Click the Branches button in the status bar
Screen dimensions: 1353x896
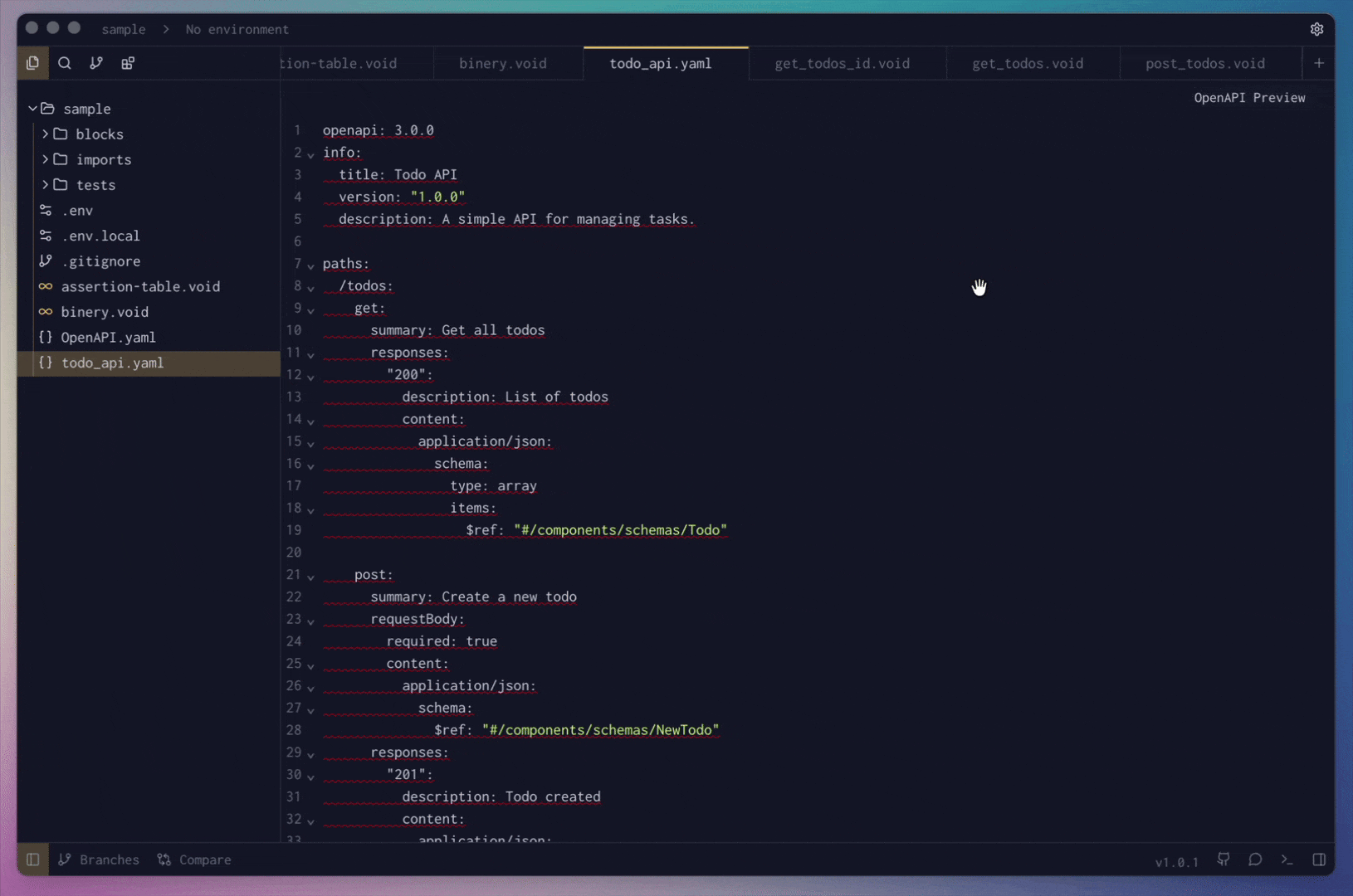click(98, 859)
